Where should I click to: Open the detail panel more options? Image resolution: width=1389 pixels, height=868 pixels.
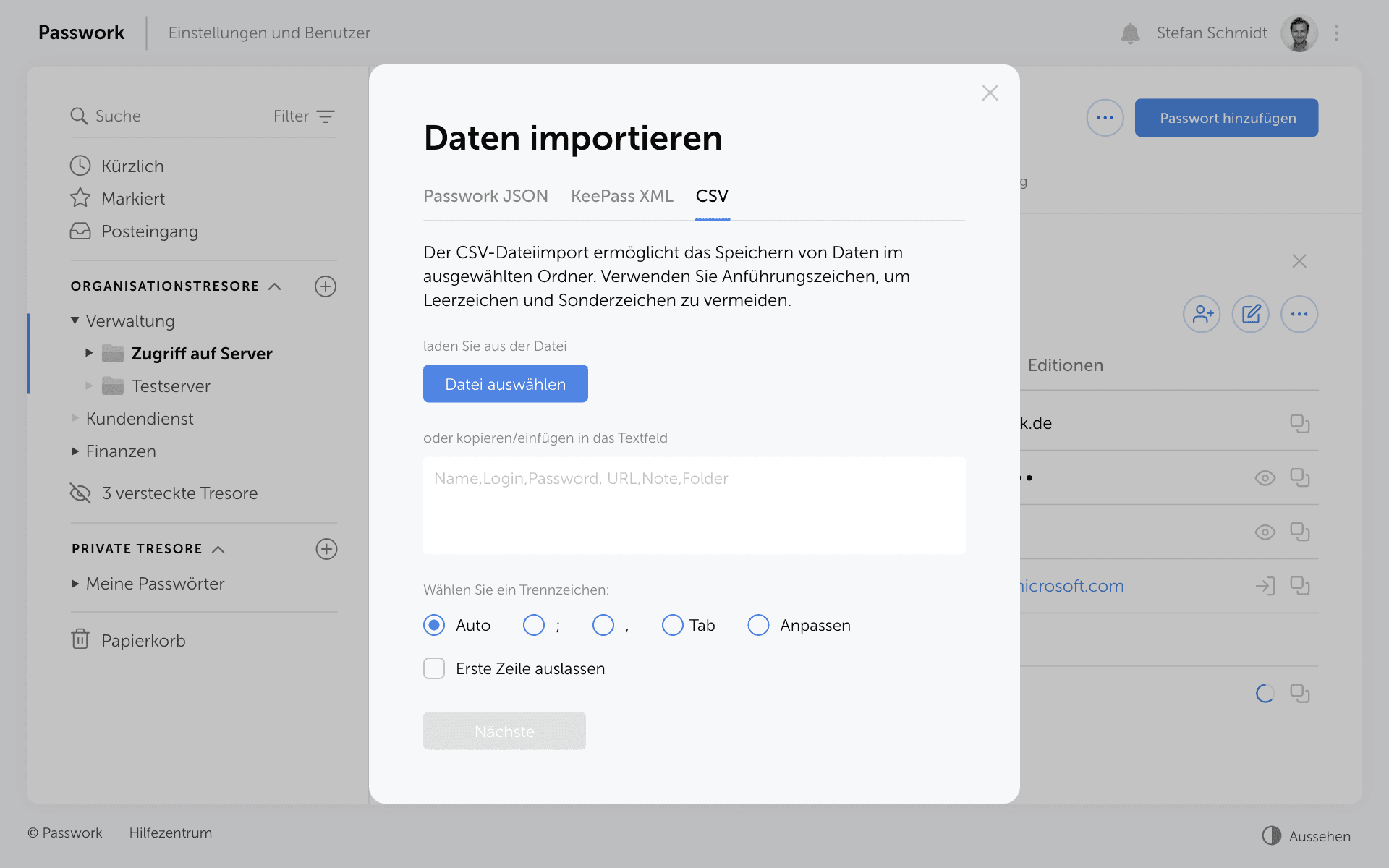(1299, 314)
